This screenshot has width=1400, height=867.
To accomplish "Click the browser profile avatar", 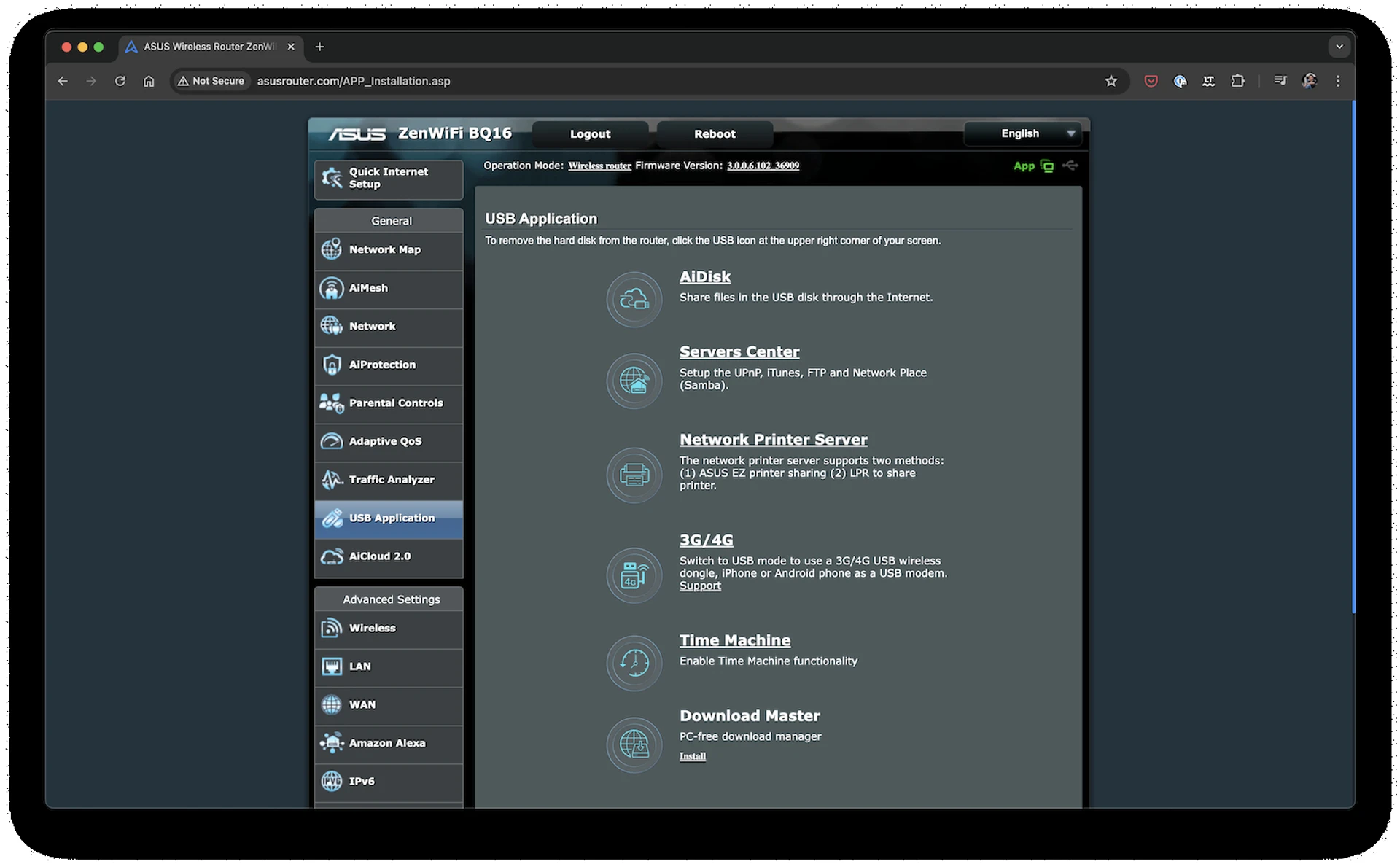I will (1309, 81).
